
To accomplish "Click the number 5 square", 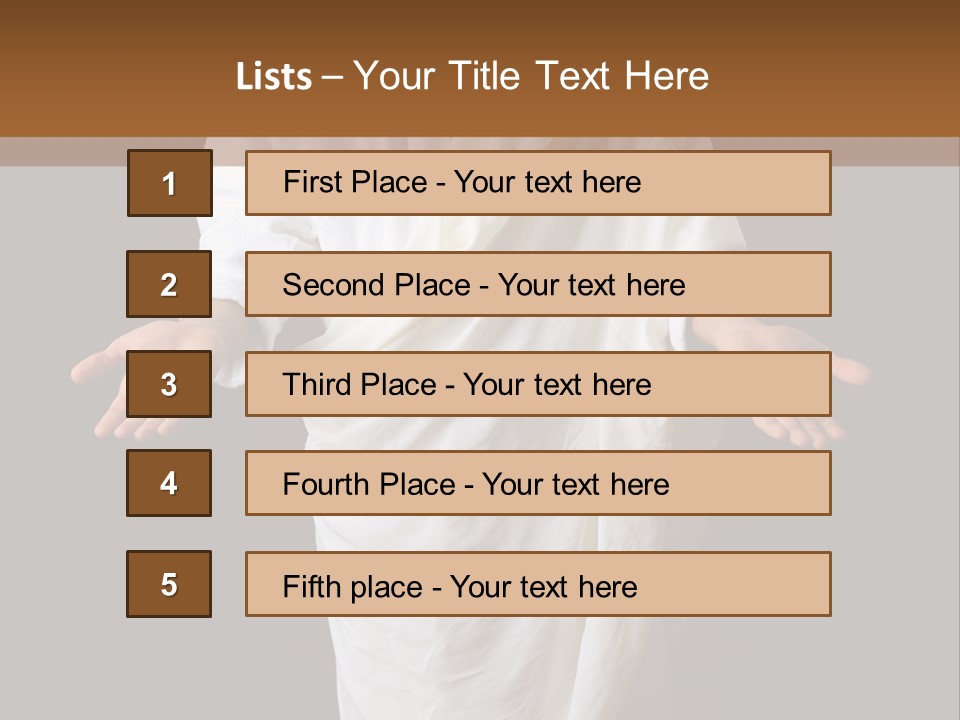I will click(x=169, y=584).
